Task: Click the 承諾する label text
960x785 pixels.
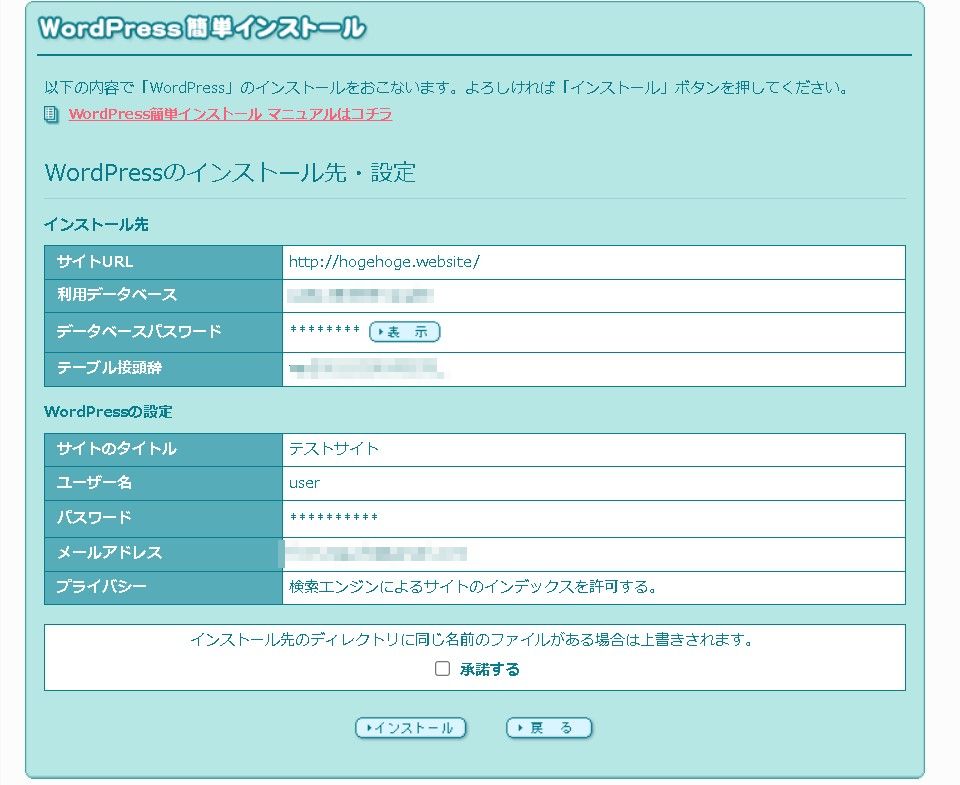Action: click(x=490, y=670)
